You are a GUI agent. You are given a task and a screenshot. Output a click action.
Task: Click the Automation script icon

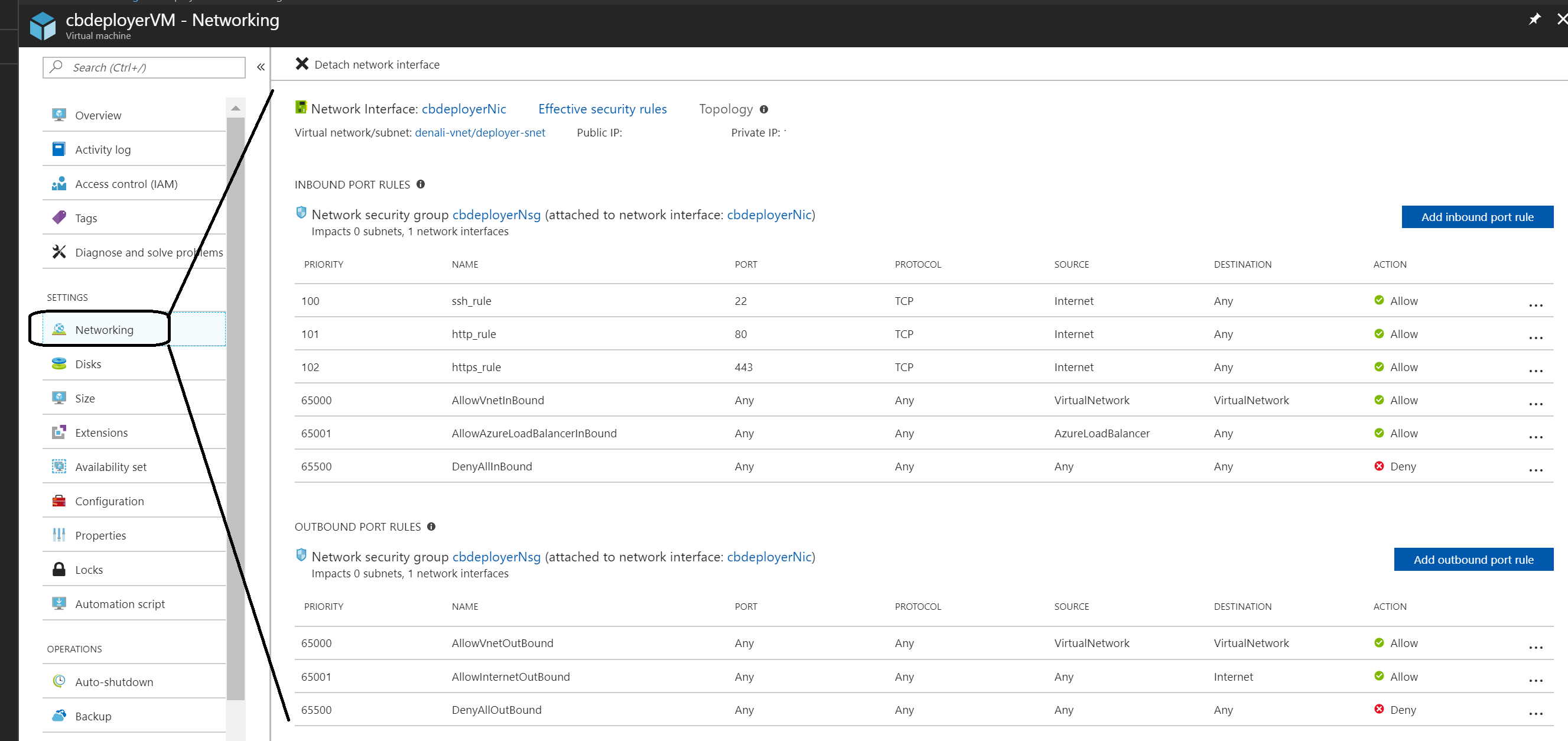59,603
